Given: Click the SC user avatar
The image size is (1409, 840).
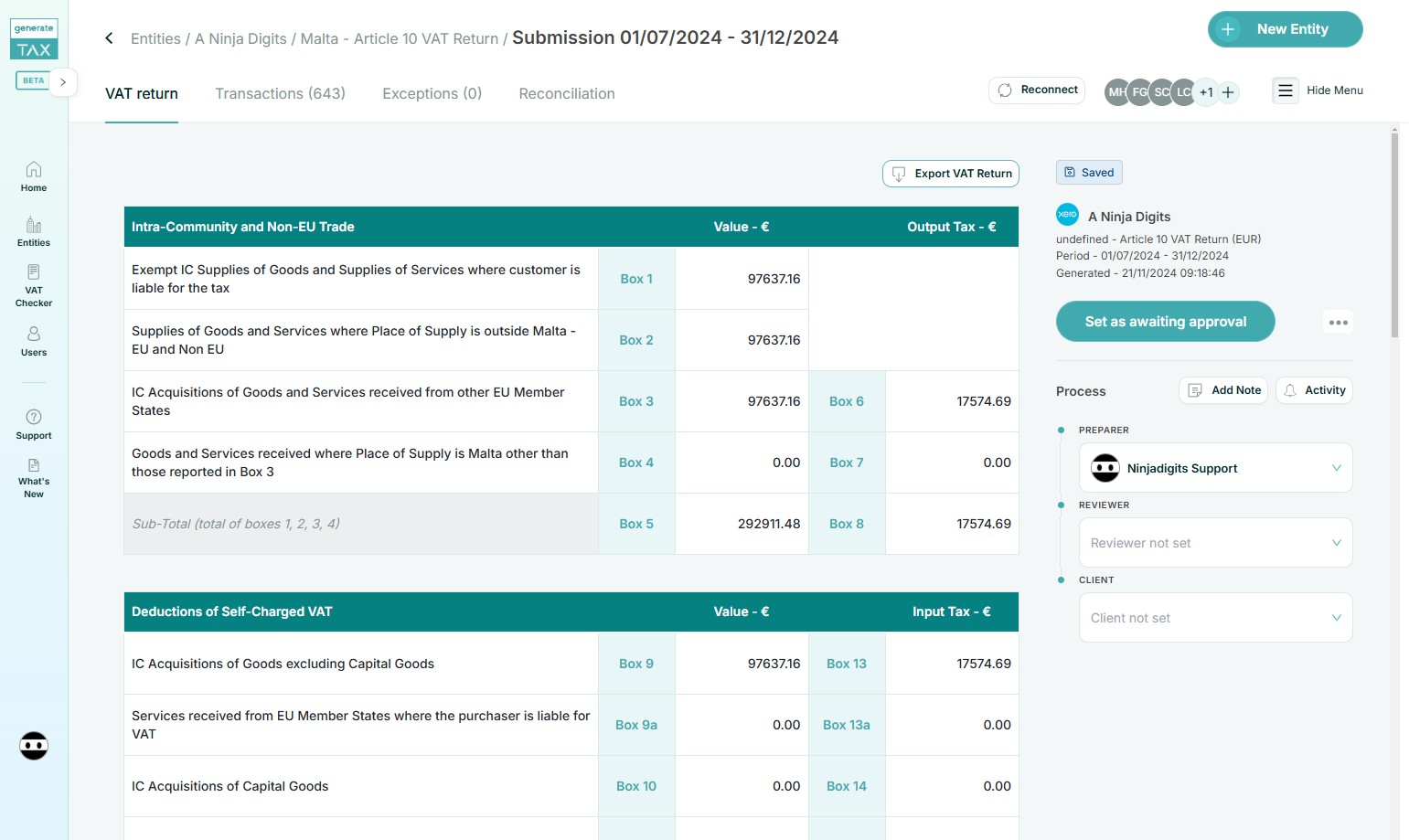Looking at the screenshot, I should 1161,92.
